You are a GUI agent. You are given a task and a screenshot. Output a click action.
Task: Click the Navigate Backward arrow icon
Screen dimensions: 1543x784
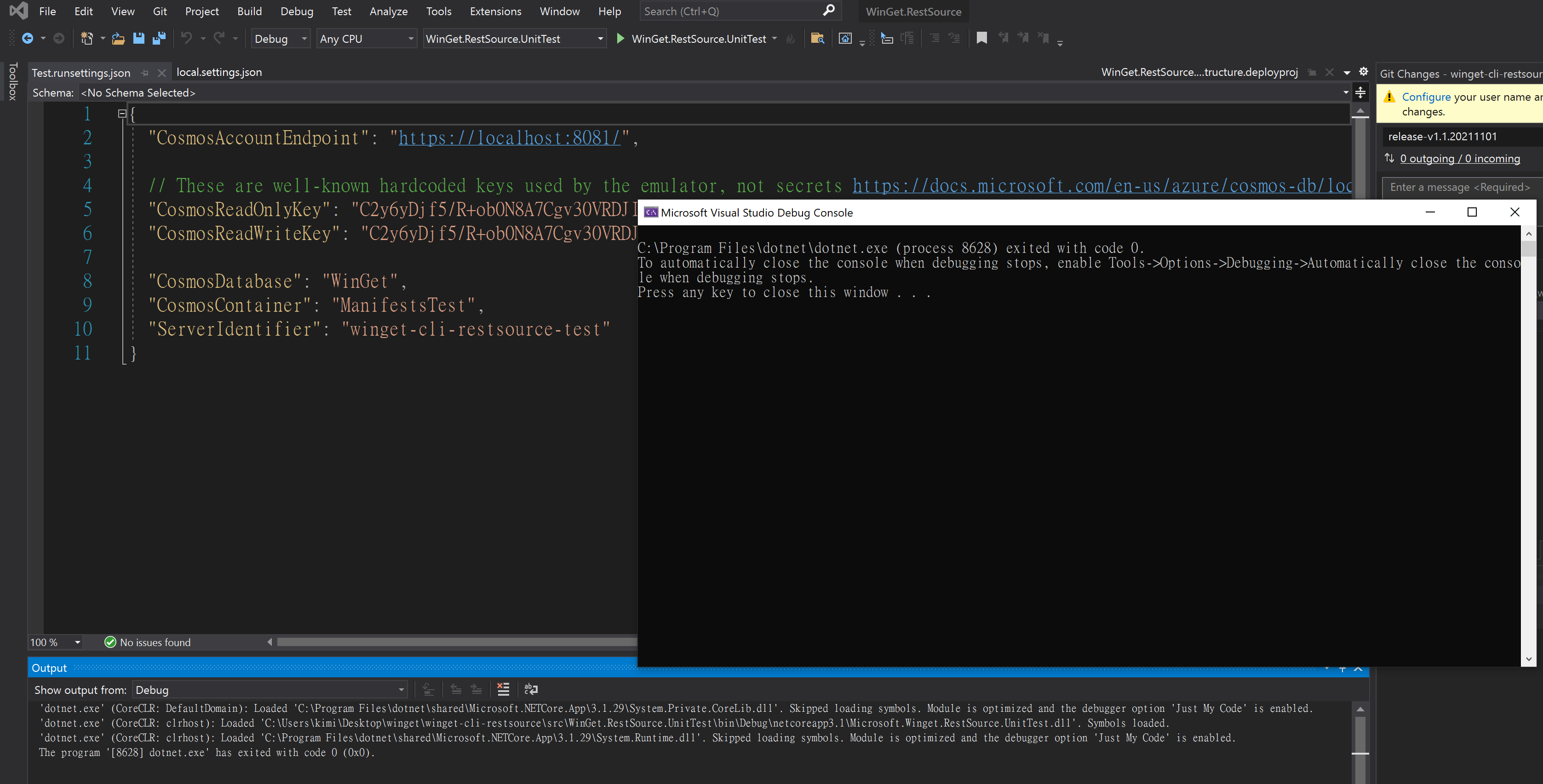(27, 39)
